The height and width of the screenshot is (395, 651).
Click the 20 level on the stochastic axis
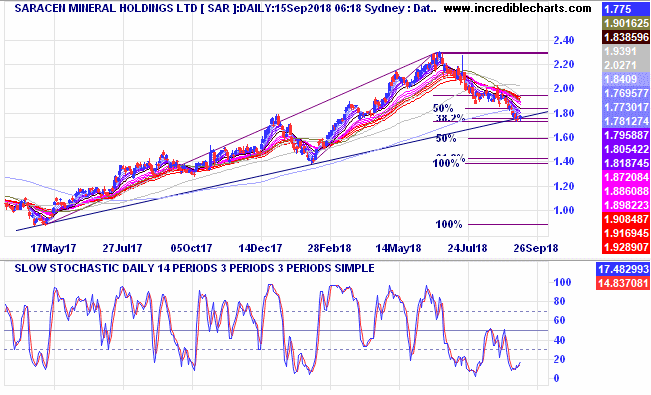[x=560, y=359]
